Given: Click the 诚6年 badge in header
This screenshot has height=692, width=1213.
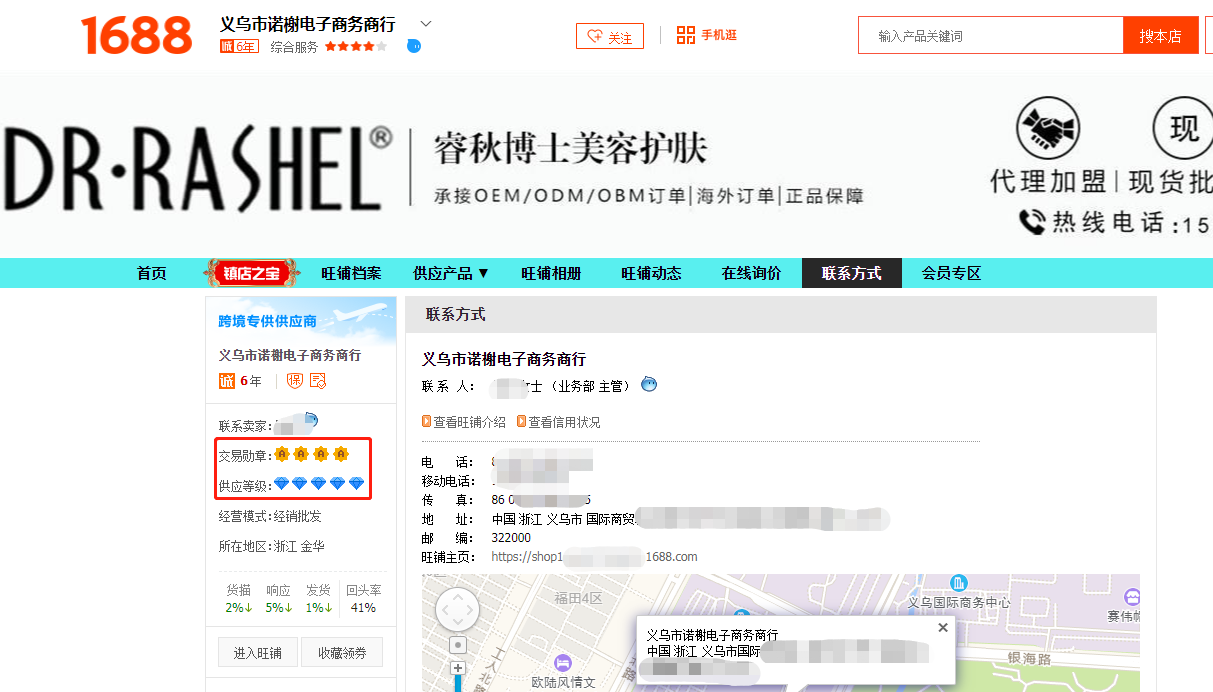Looking at the screenshot, I should (239, 46).
